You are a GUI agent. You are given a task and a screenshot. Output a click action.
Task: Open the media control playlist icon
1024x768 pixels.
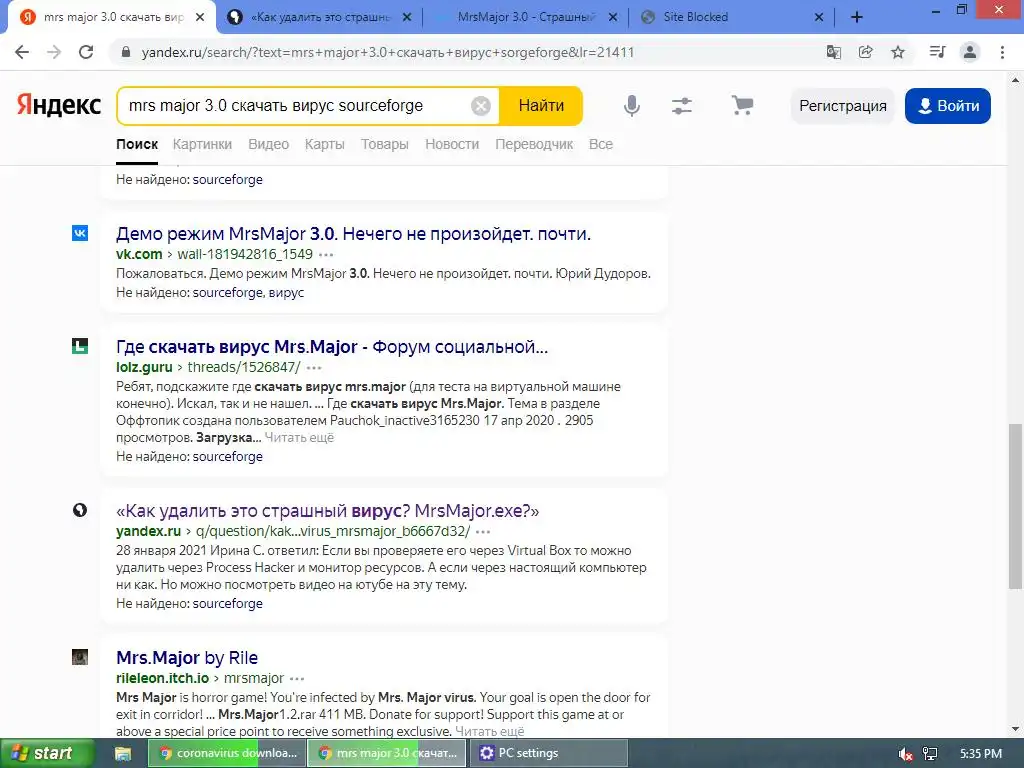(937, 52)
